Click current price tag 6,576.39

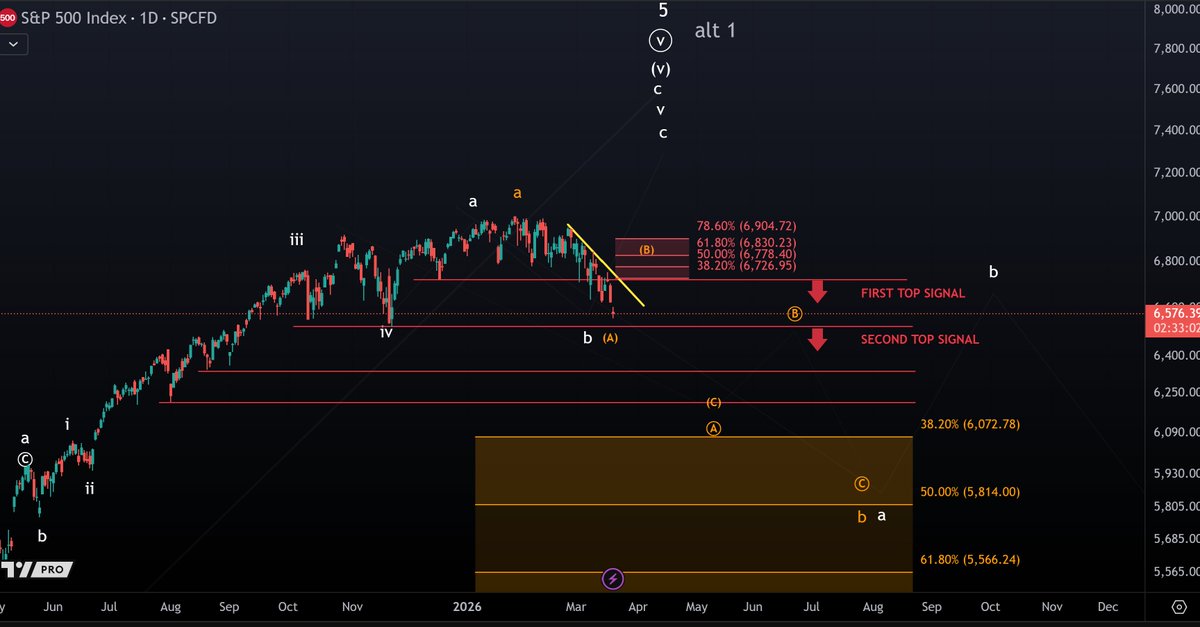click(x=1176, y=313)
